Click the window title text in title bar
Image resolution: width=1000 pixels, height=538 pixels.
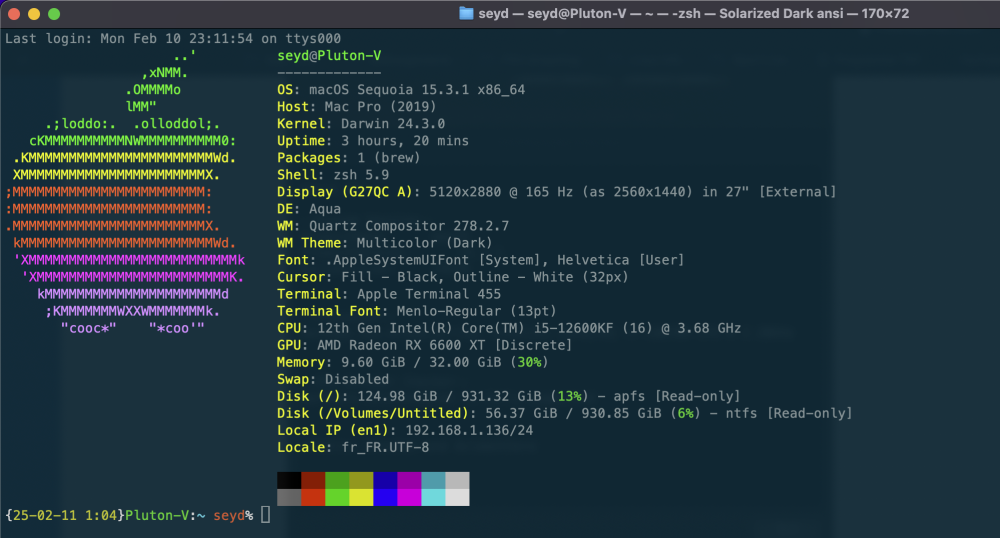[694, 13]
